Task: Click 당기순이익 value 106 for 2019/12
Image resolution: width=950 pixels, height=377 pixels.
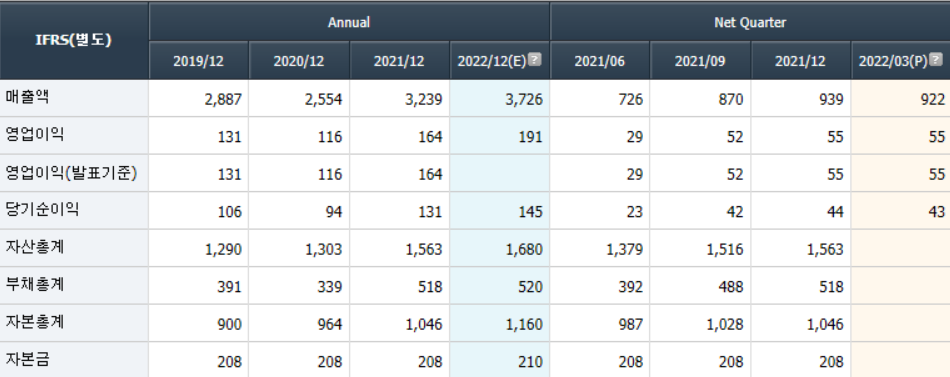Action: [230, 212]
